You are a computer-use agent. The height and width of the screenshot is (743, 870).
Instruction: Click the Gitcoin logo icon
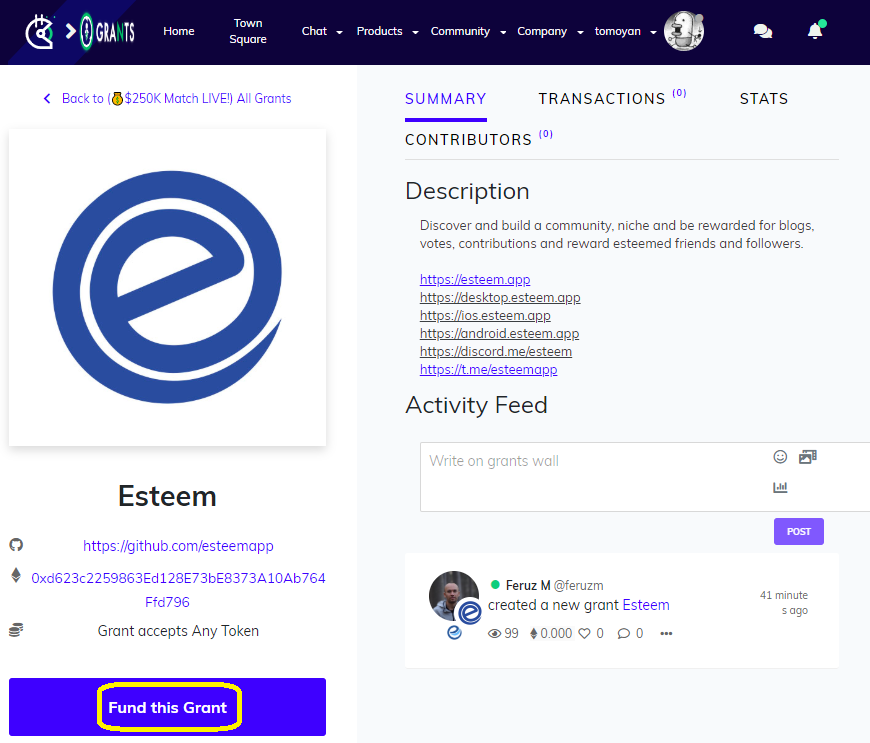click(x=40, y=32)
